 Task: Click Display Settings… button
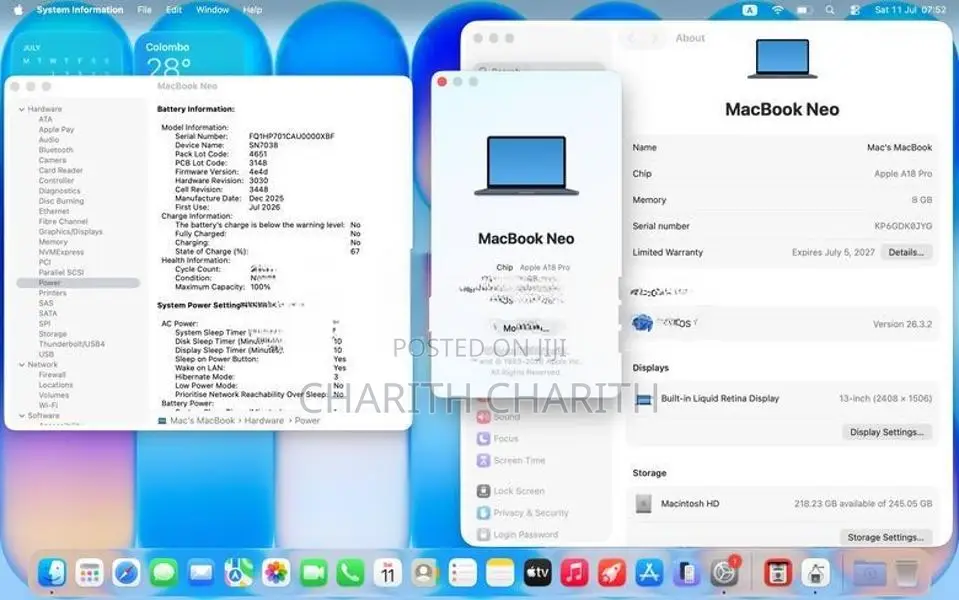point(887,432)
